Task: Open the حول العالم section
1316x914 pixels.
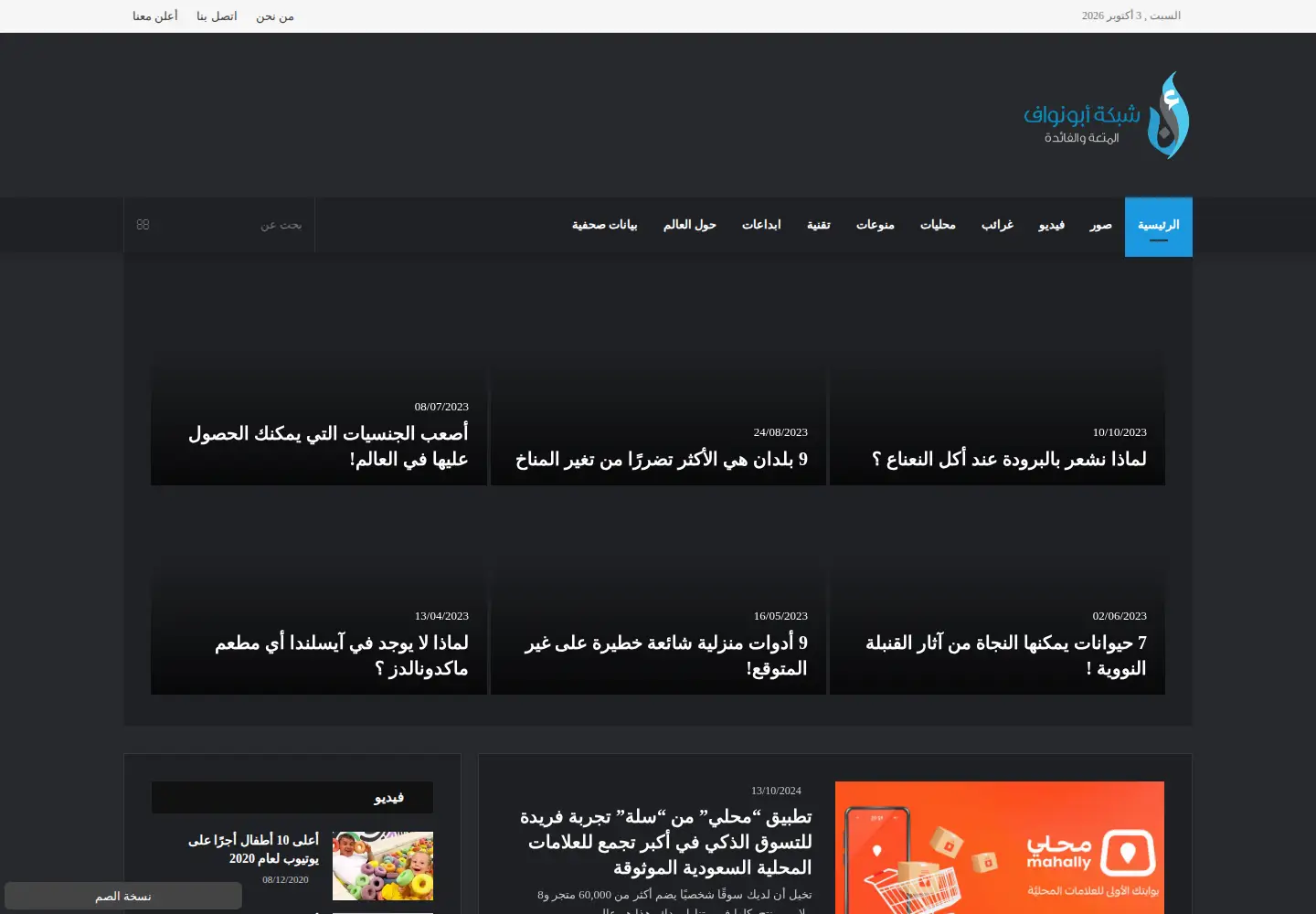Action: pos(689,225)
